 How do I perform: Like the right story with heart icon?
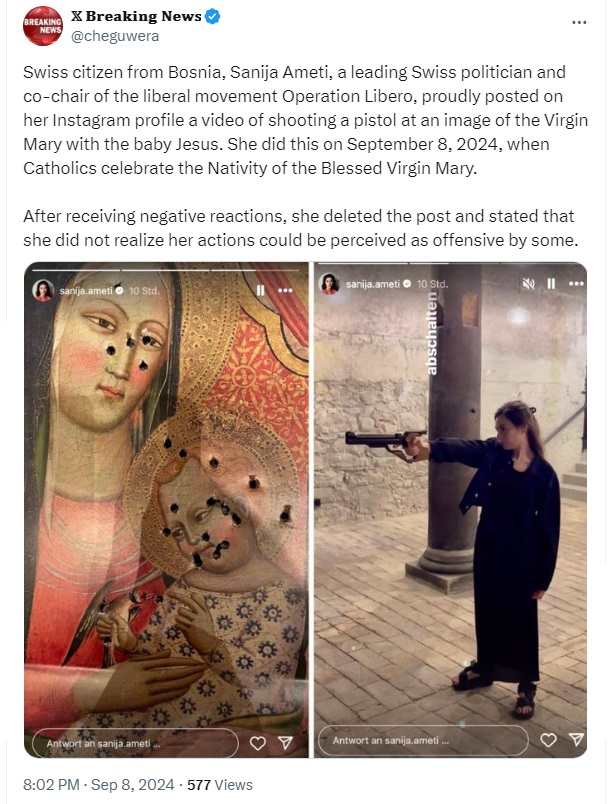[548, 739]
